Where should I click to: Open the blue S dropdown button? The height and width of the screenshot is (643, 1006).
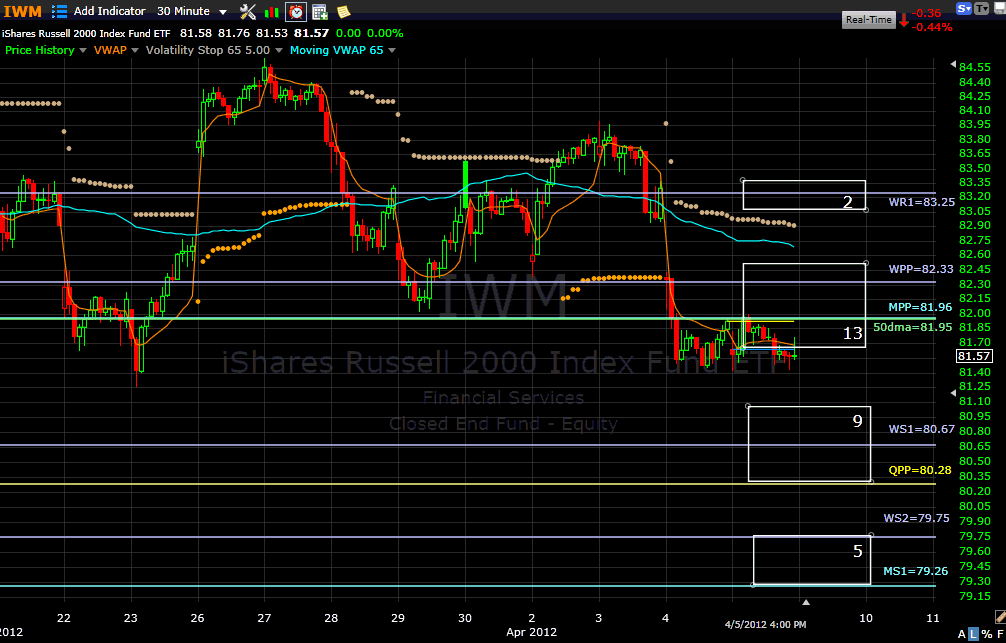click(x=964, y=8)
